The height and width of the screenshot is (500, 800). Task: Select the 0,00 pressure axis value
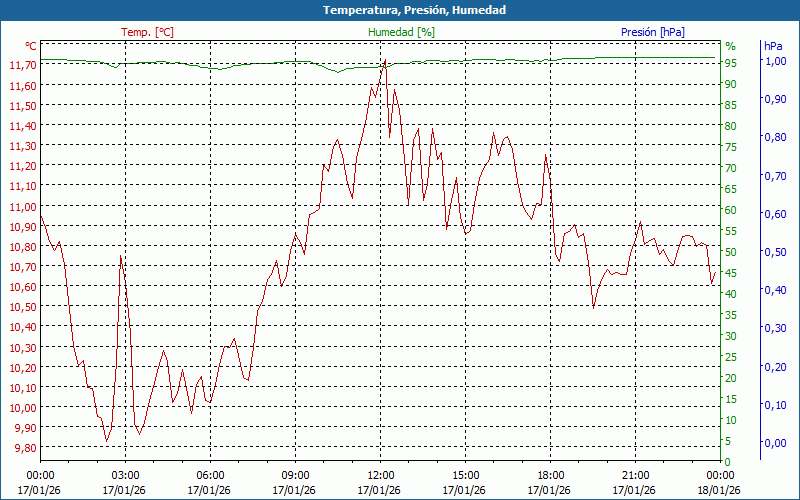tap(774, 443)
